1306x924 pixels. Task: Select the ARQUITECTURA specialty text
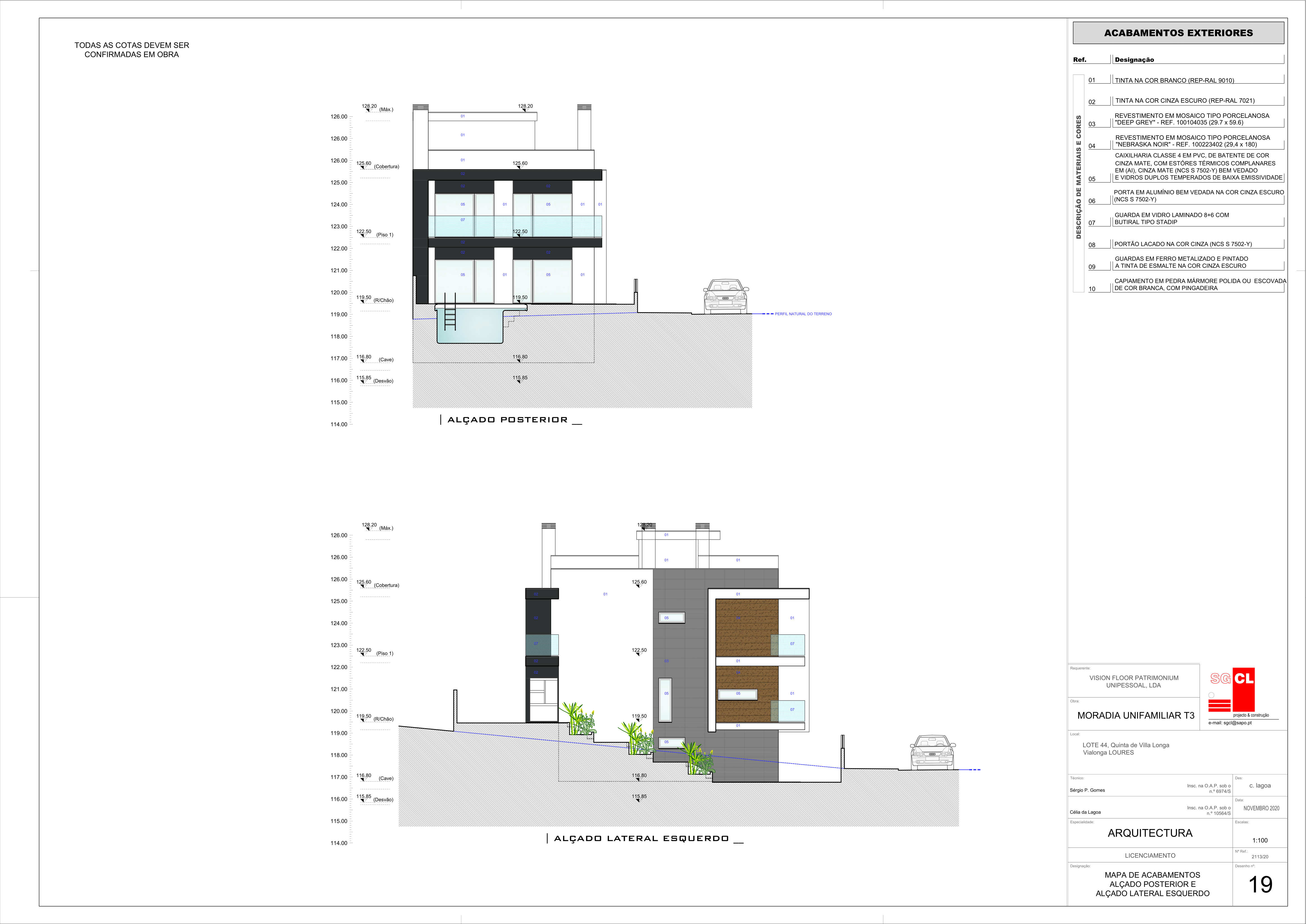pyautogui.click(x=1150, y=833)
